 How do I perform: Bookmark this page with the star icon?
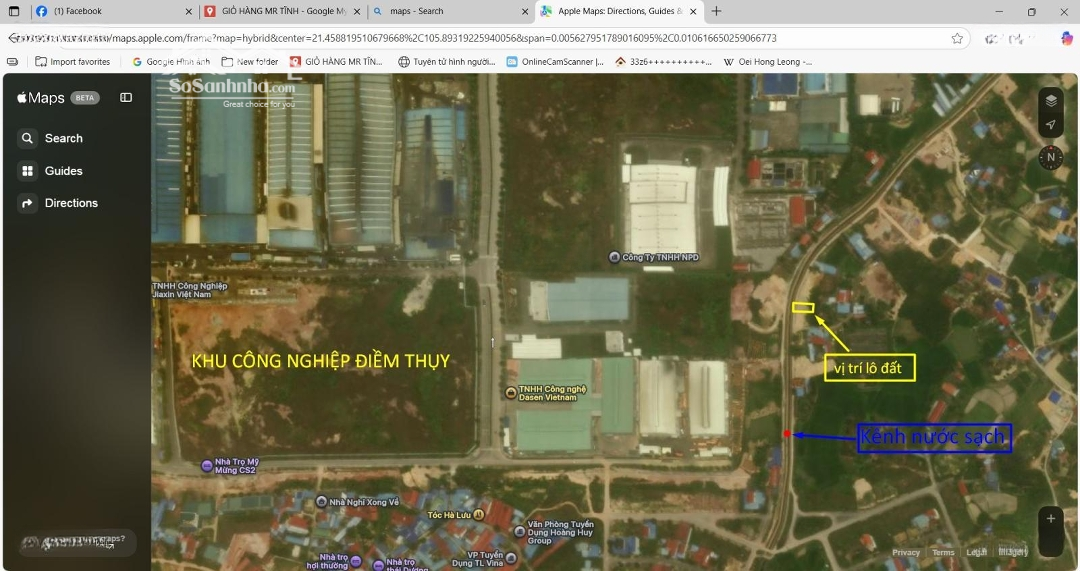tap(957, 38)
